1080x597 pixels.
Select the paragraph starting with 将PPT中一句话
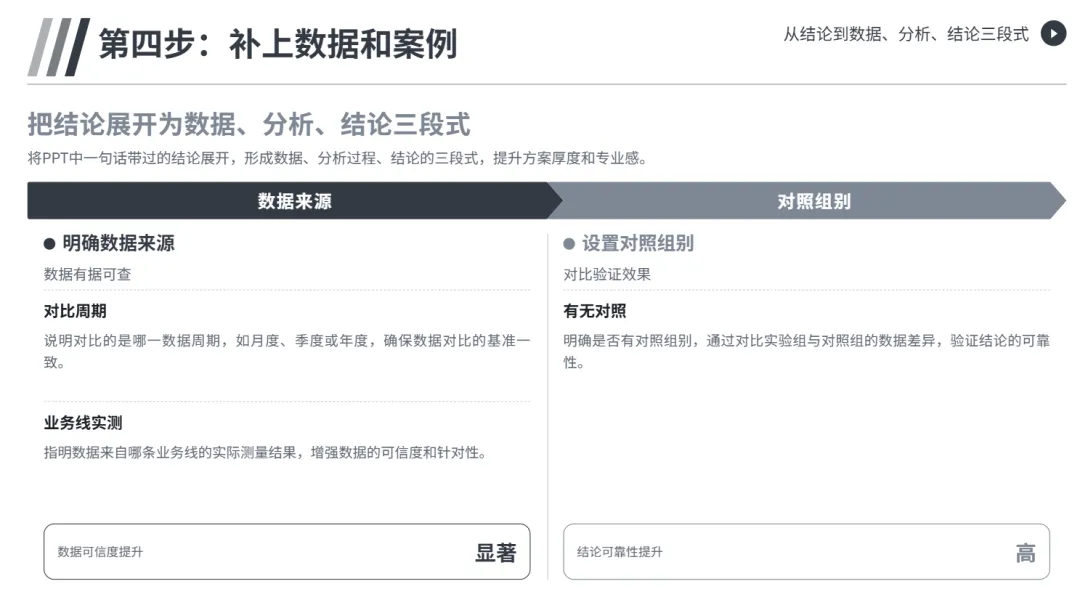click(338, 158)
